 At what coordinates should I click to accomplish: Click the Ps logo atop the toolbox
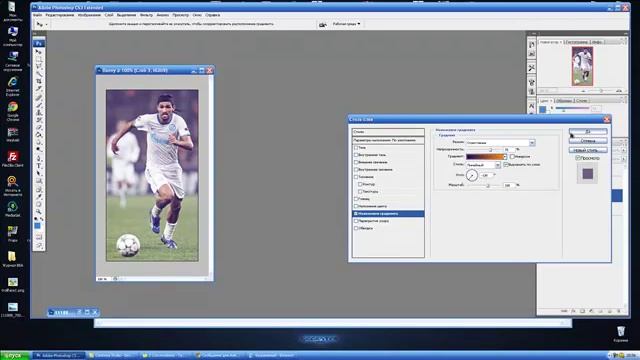(39, 43)
